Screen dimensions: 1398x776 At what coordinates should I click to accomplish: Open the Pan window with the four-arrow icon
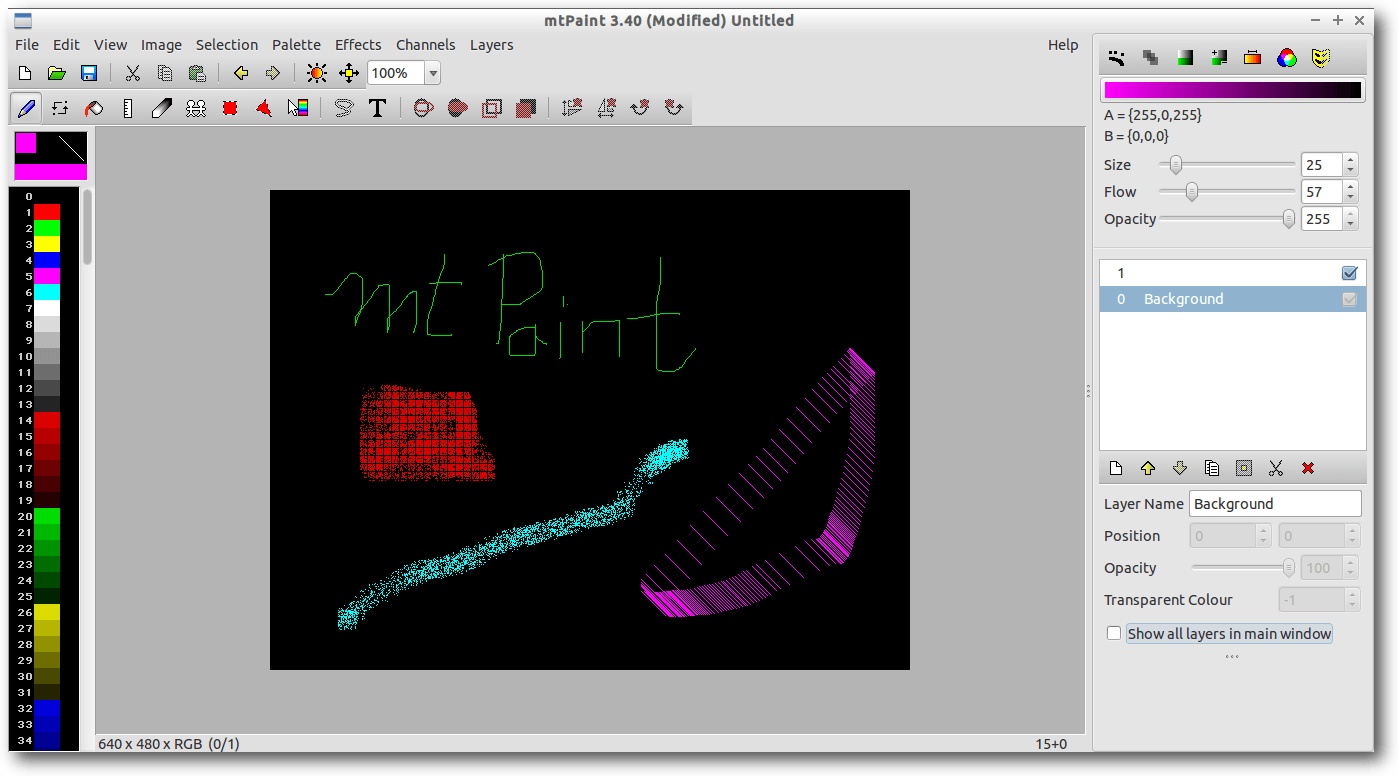tap(348, 73)
